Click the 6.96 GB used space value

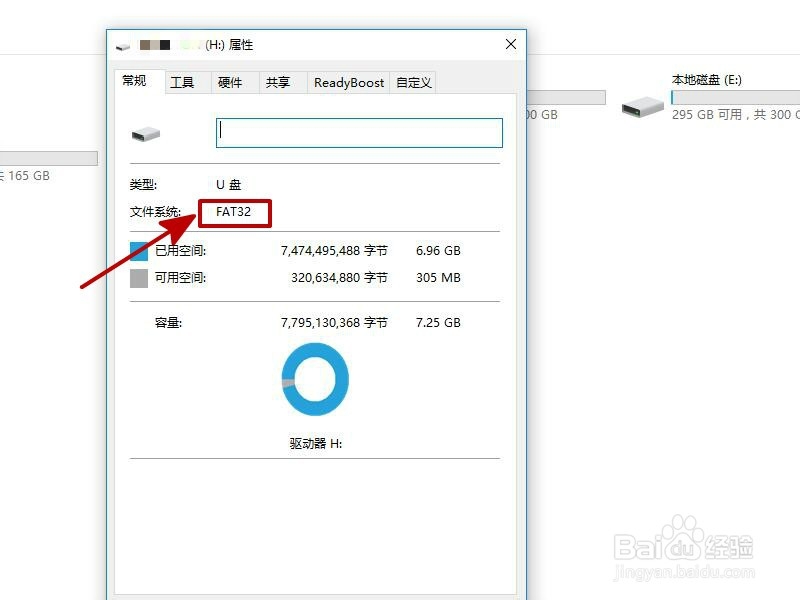(437, 250)
